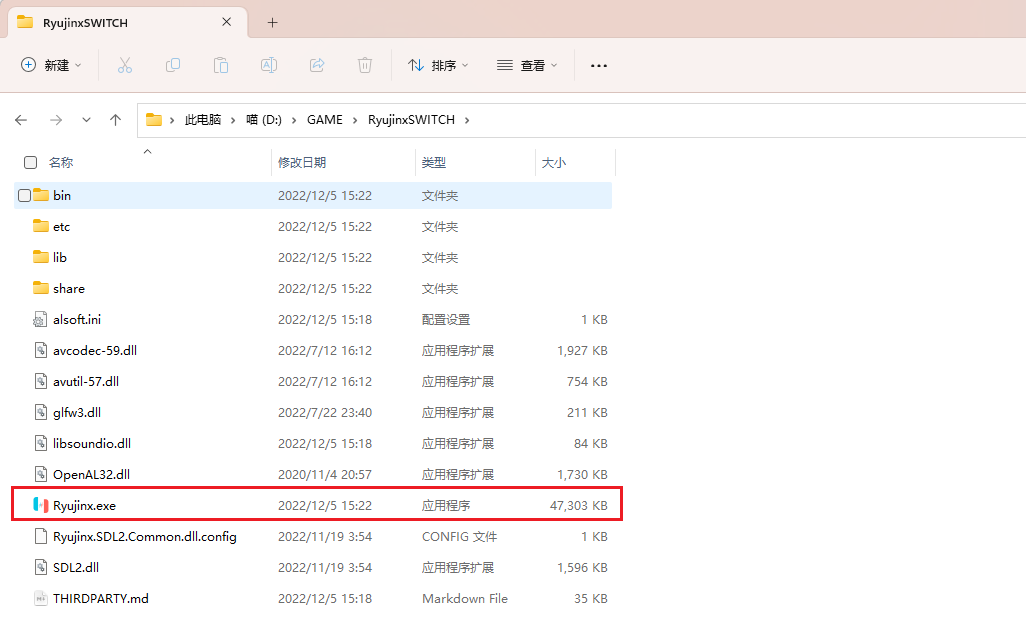Click the 配置设置 type cell

click(446, 319)
